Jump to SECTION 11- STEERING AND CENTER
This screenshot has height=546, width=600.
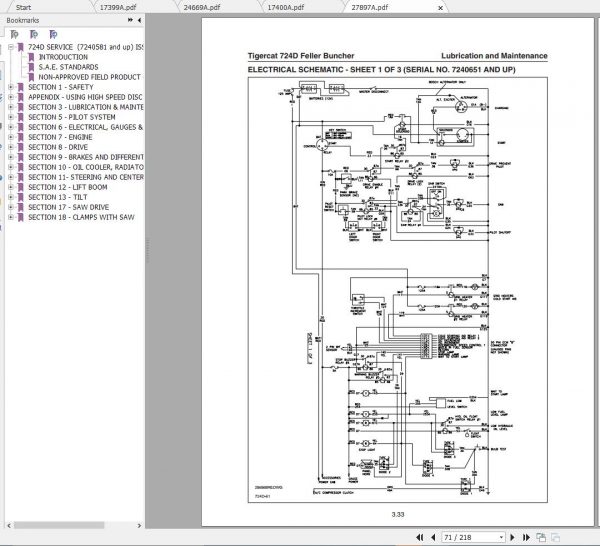pos(86,177)
